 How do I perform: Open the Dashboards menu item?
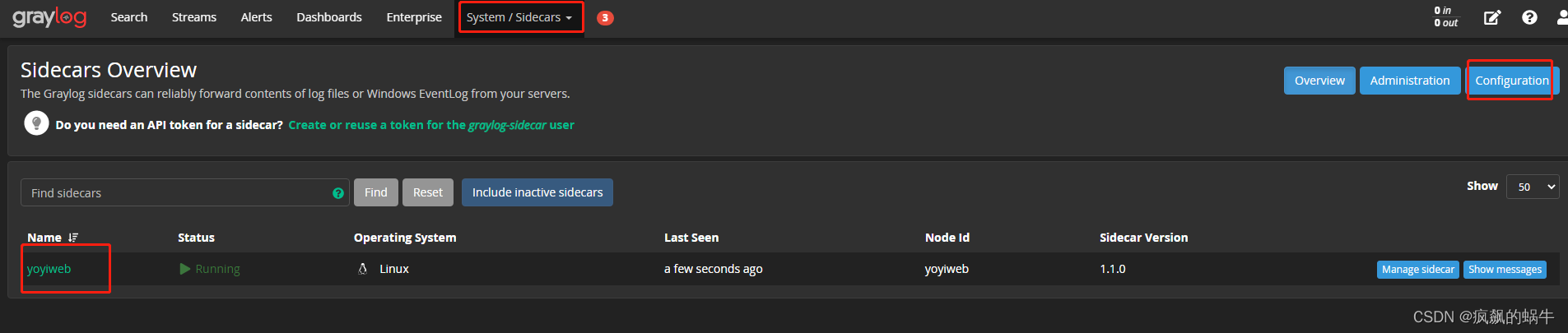(329, 17)
